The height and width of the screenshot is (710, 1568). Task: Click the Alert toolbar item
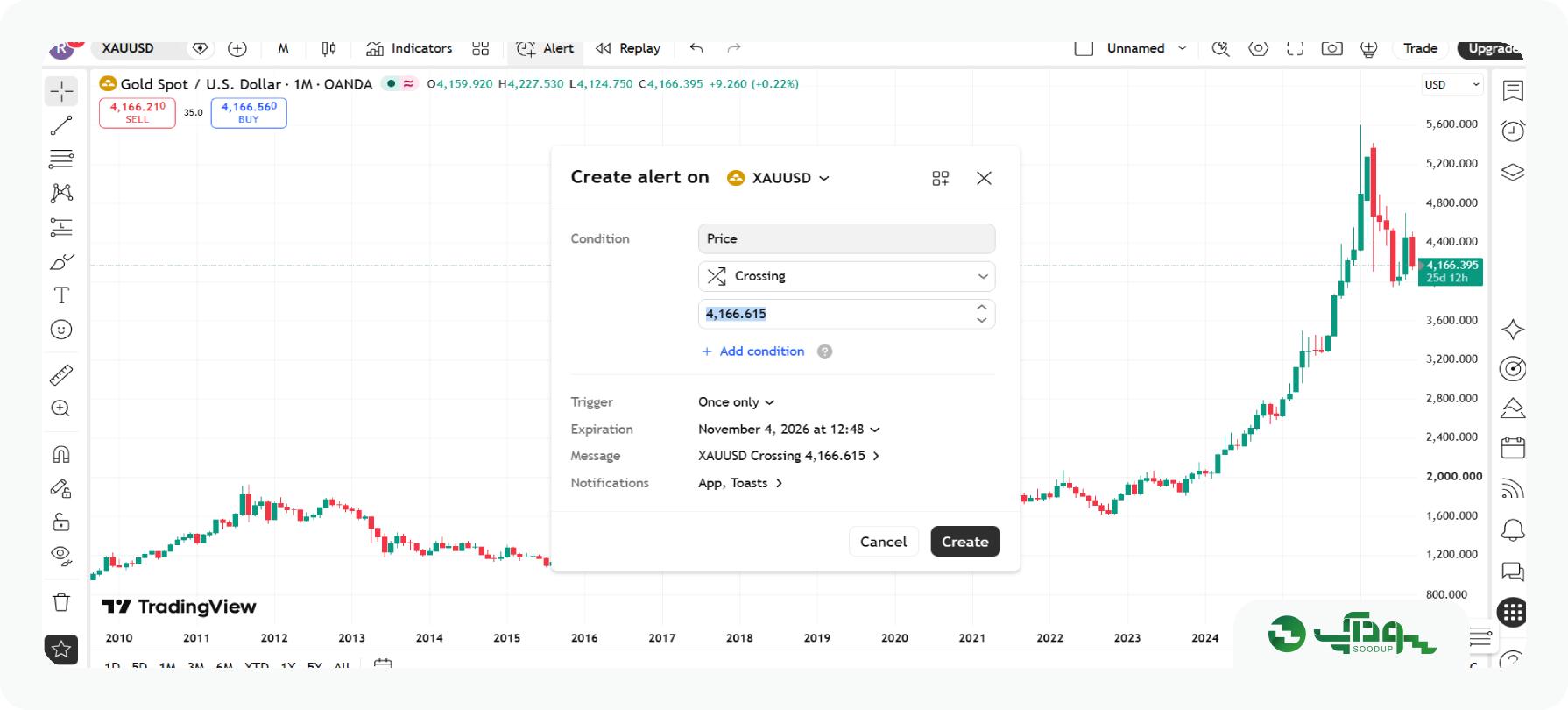(545, 48)
